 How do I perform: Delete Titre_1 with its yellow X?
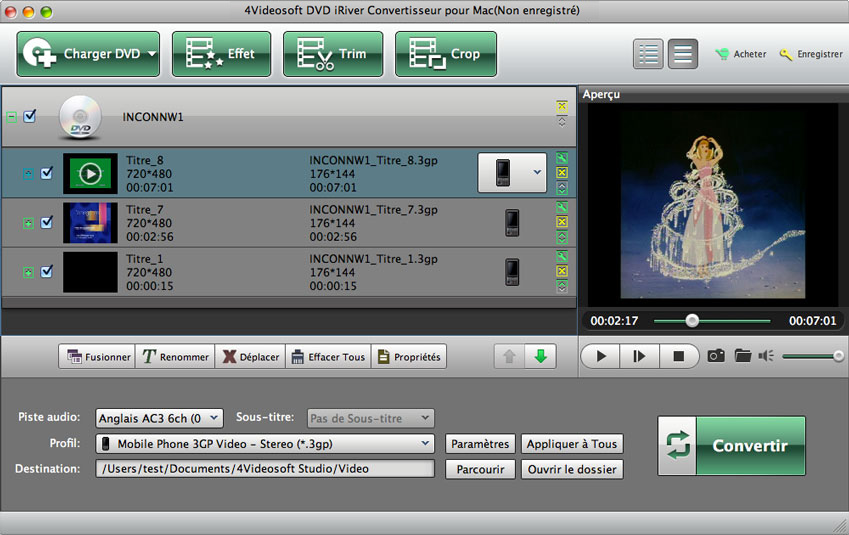click(562, 271)
